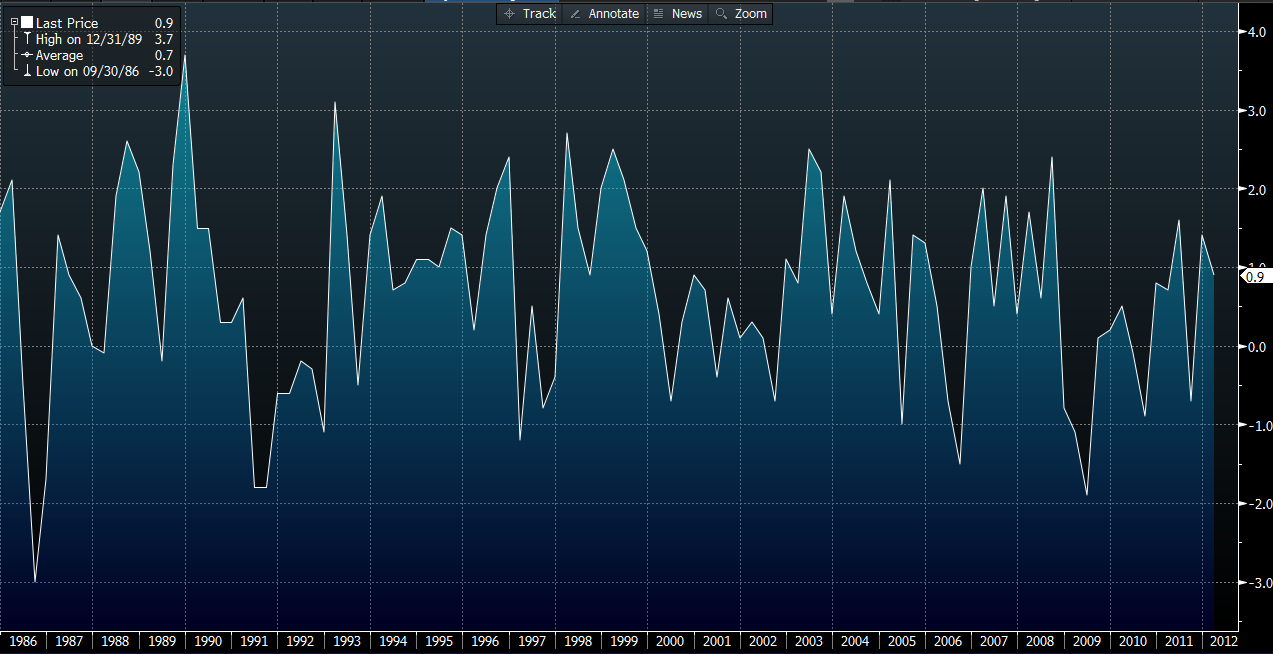Select the Low on 09/30/86 legend entry

(x=87, y=72)
